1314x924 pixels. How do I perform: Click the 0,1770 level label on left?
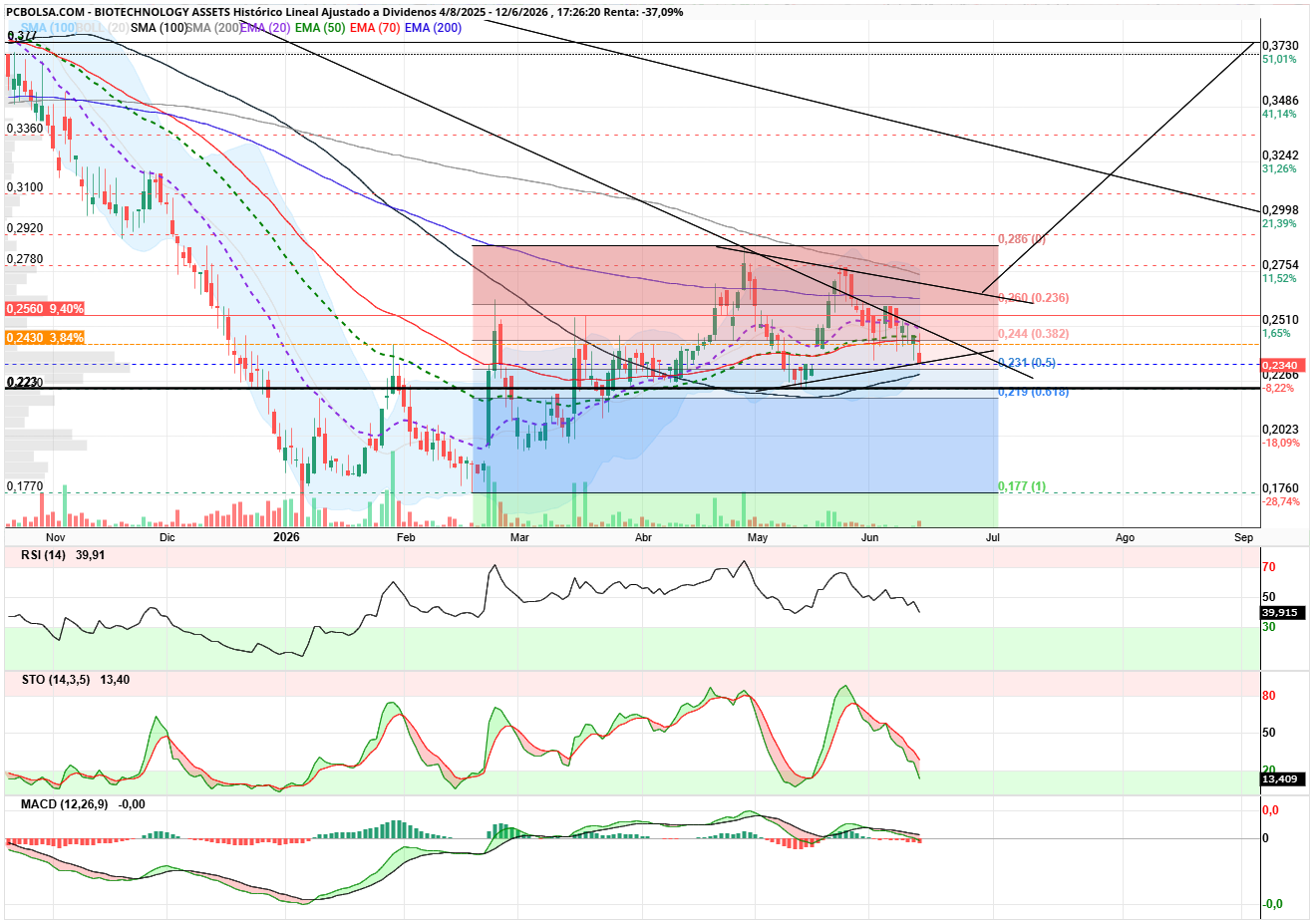click(x=25, y=486)
